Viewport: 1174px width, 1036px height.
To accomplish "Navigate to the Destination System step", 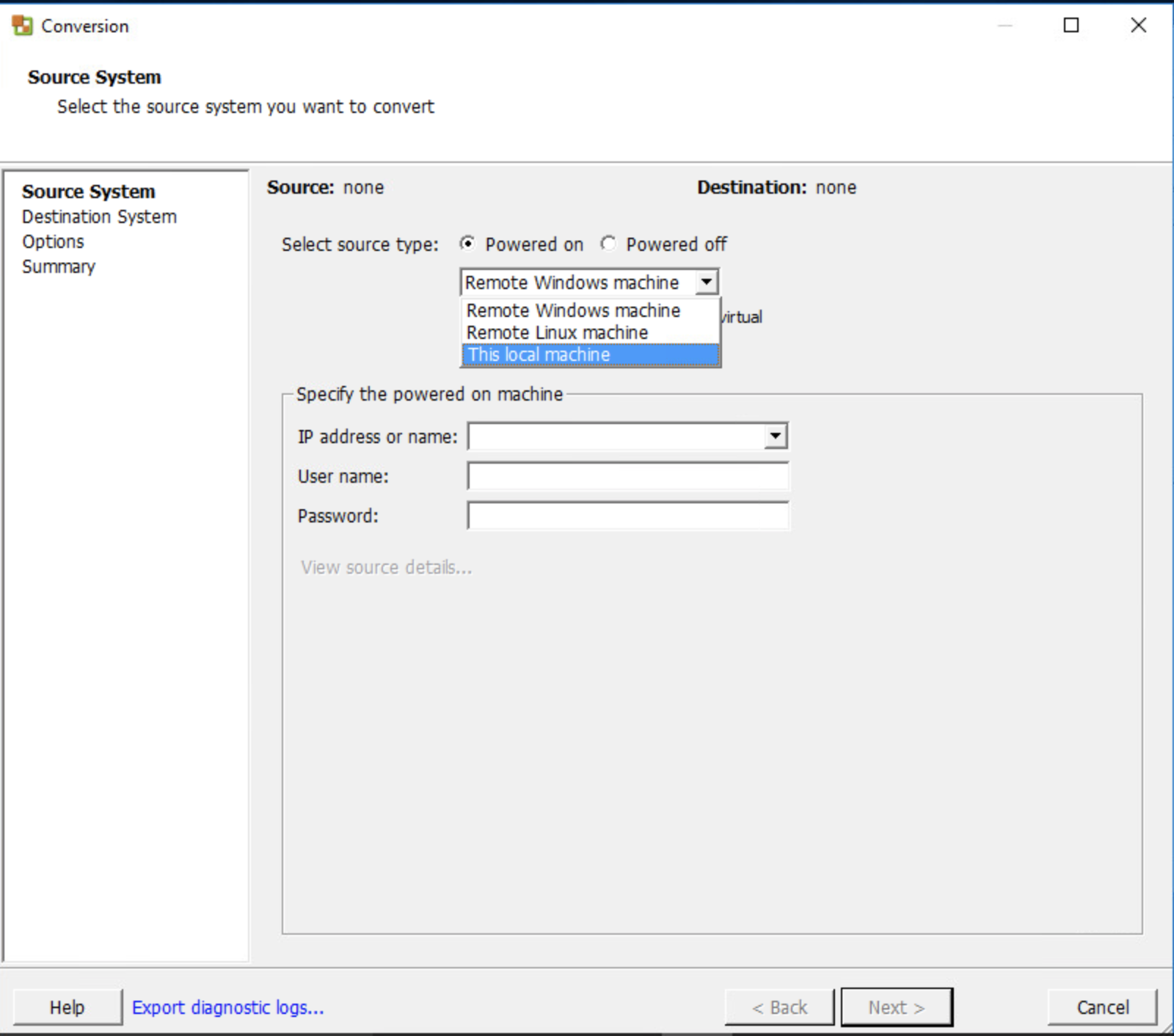I will (99, 216).
